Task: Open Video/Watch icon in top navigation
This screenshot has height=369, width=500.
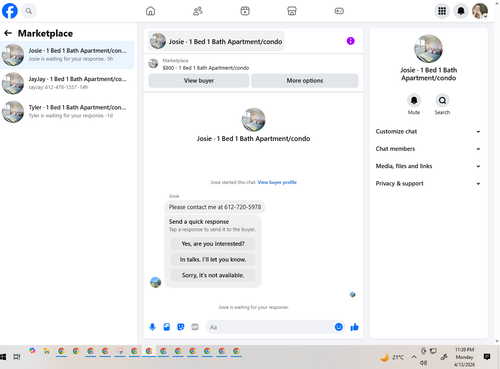Action: point(245,11)
